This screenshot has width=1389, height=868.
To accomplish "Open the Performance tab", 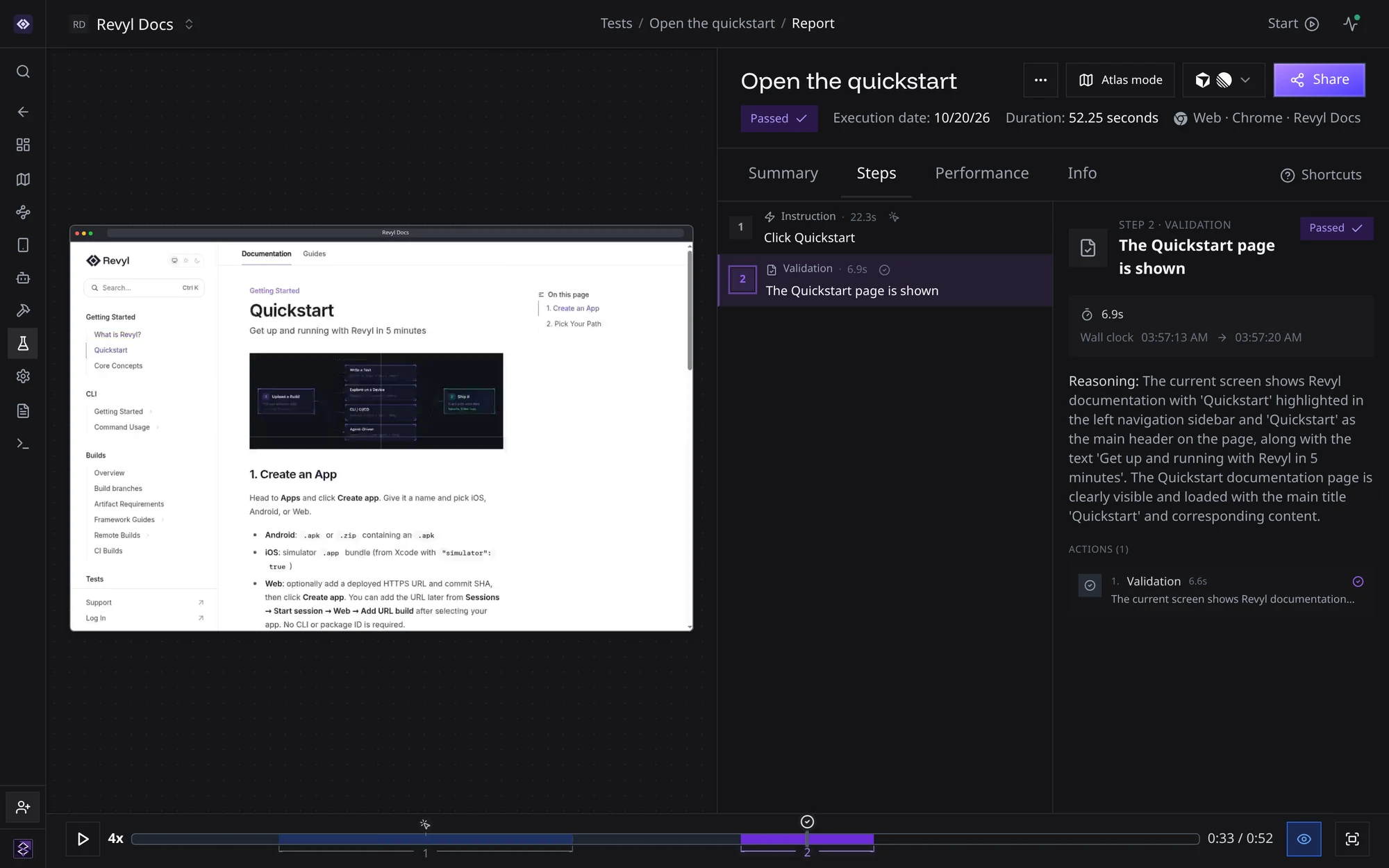I will [x=981, y=173].
